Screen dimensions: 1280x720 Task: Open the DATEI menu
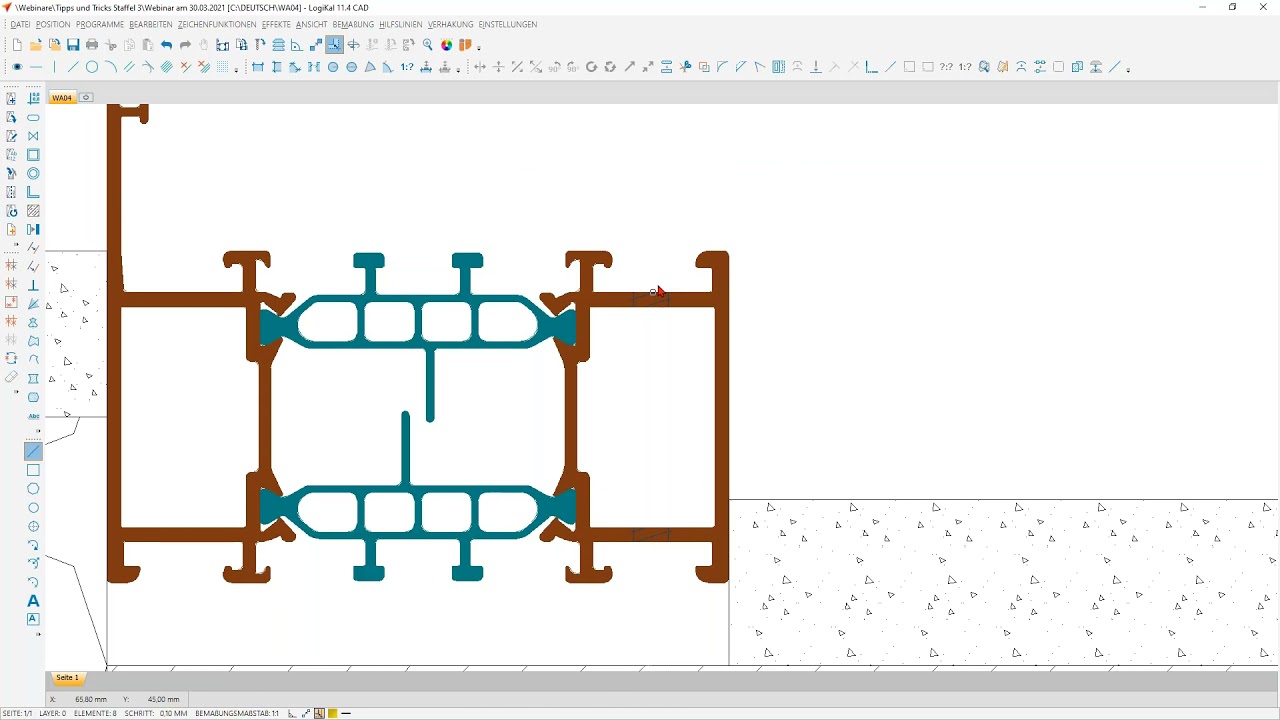[x=20, y=24]
